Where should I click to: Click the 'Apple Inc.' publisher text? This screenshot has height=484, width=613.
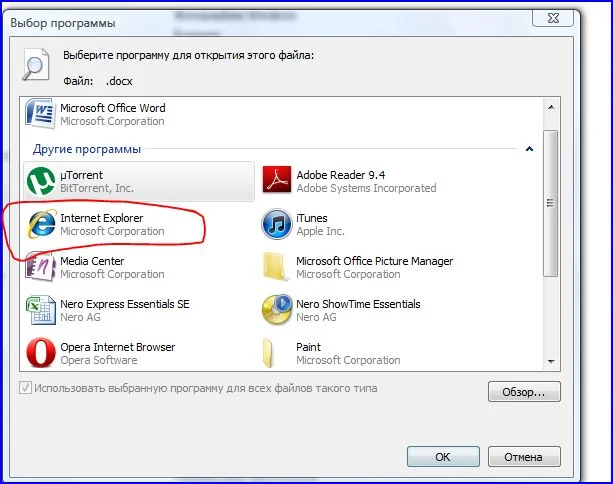(320, 231)
